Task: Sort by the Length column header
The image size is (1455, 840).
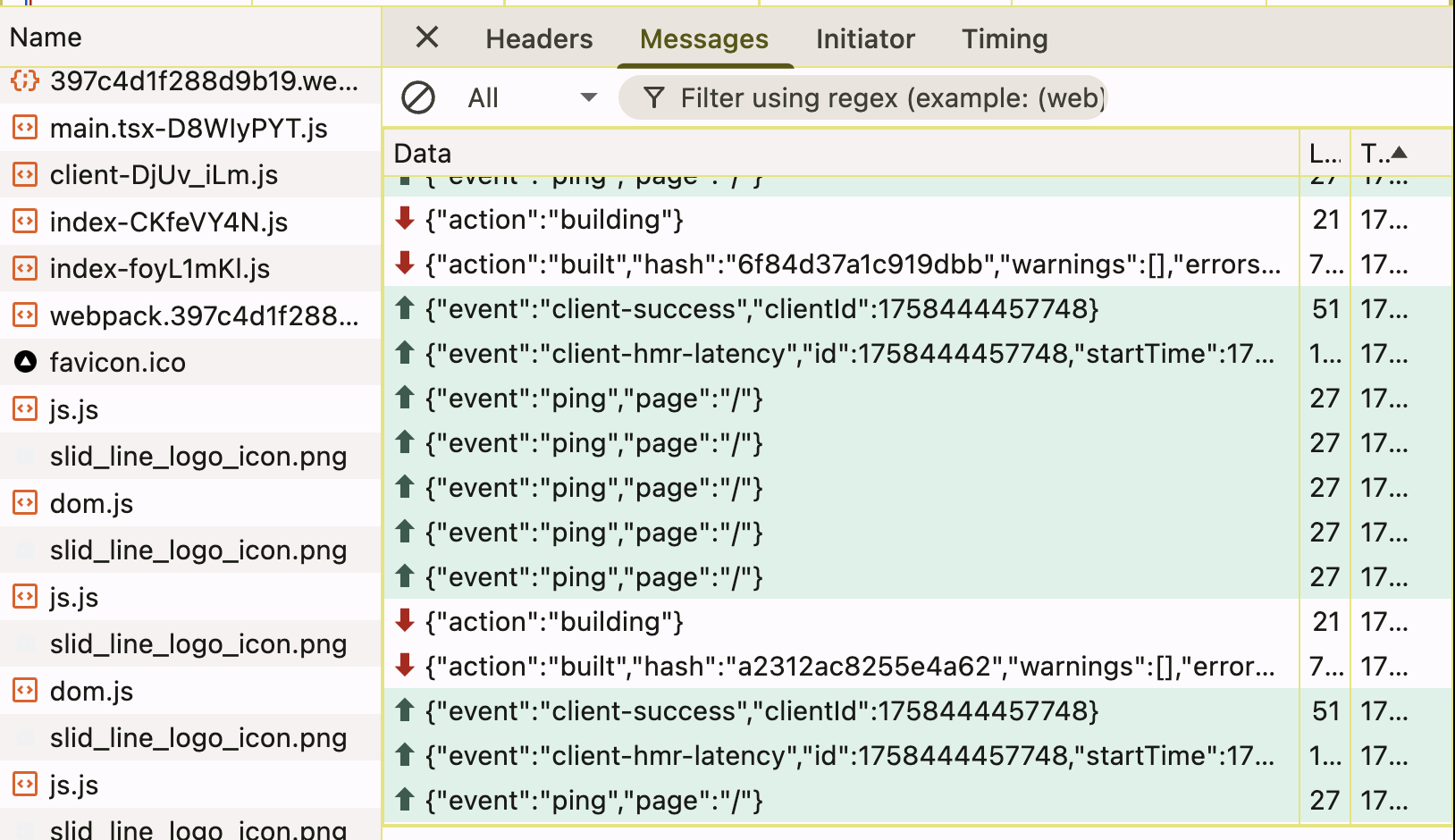Action: [x=1325, y=154]
